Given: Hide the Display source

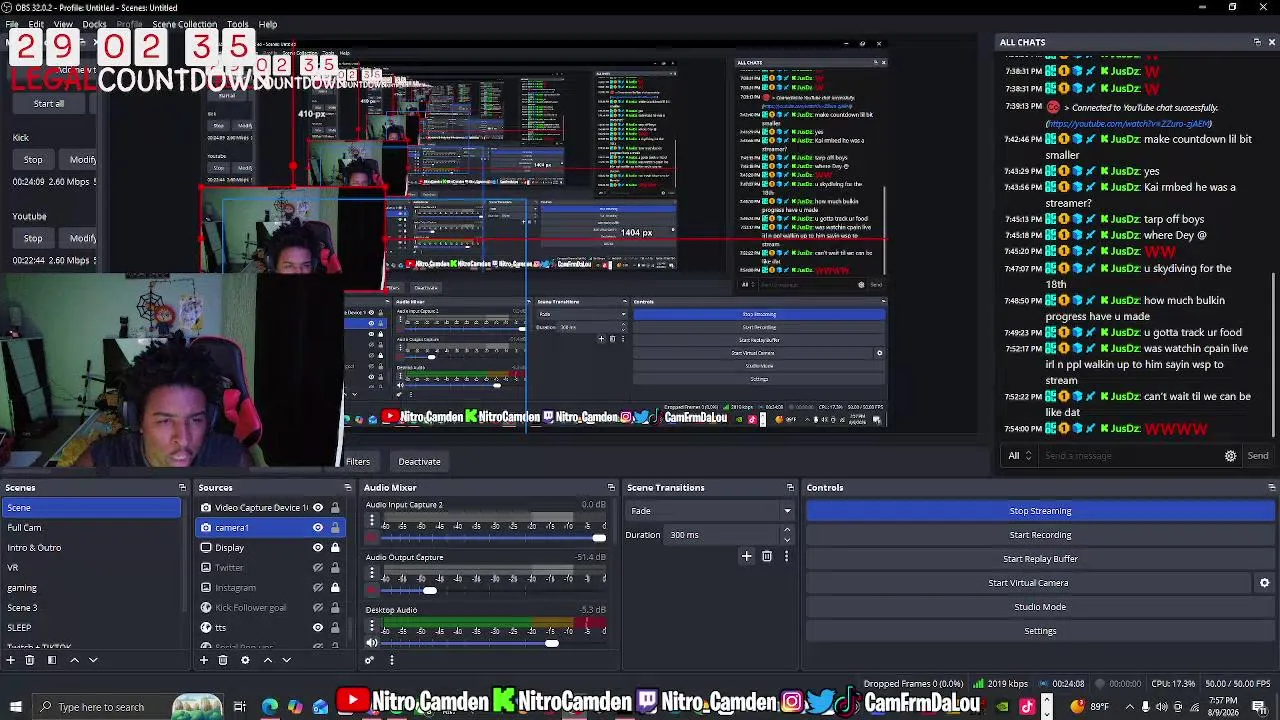Looking at the screenshot, I should pos(318,548).
